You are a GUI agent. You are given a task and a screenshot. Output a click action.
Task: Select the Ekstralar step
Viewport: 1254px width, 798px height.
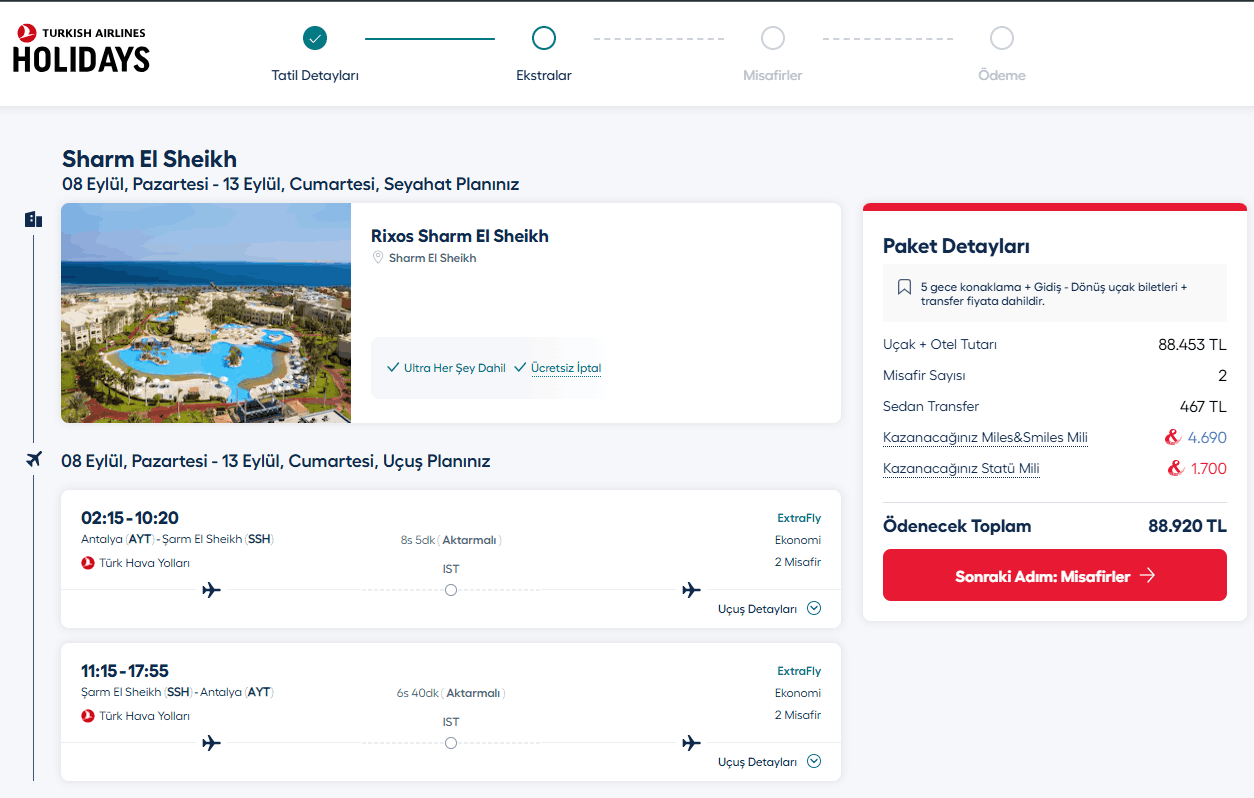pyautogui.click(x=543, y=39)
